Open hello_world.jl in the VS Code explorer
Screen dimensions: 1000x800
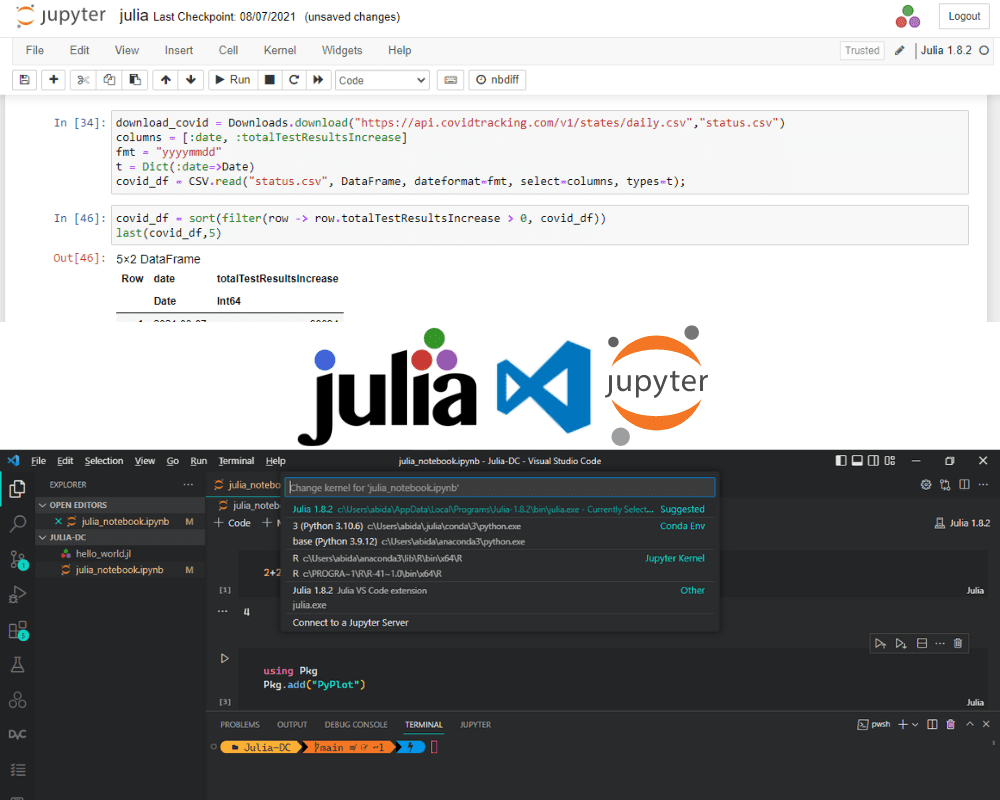103,554
